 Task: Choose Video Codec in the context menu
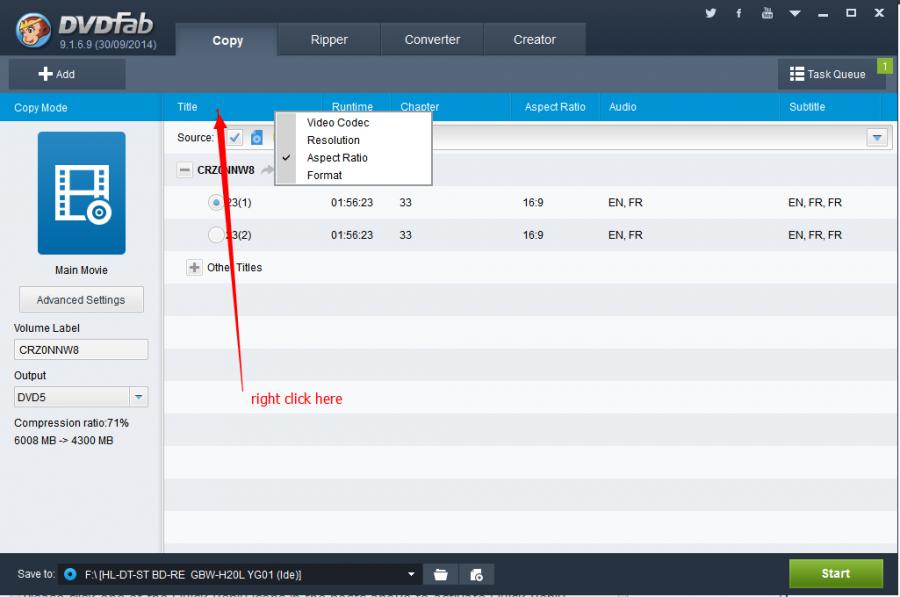point(338,123)
